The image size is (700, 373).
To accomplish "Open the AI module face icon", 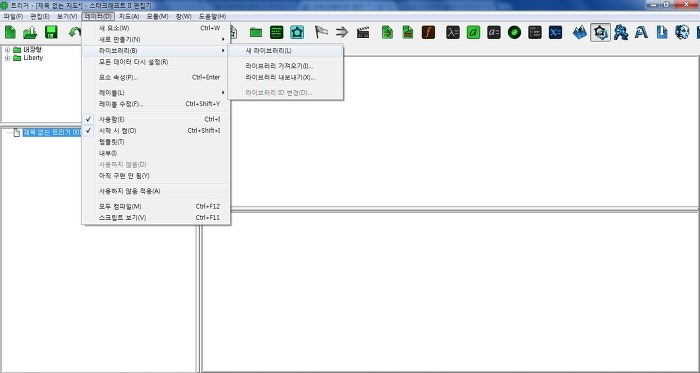I will coord(682,32).
